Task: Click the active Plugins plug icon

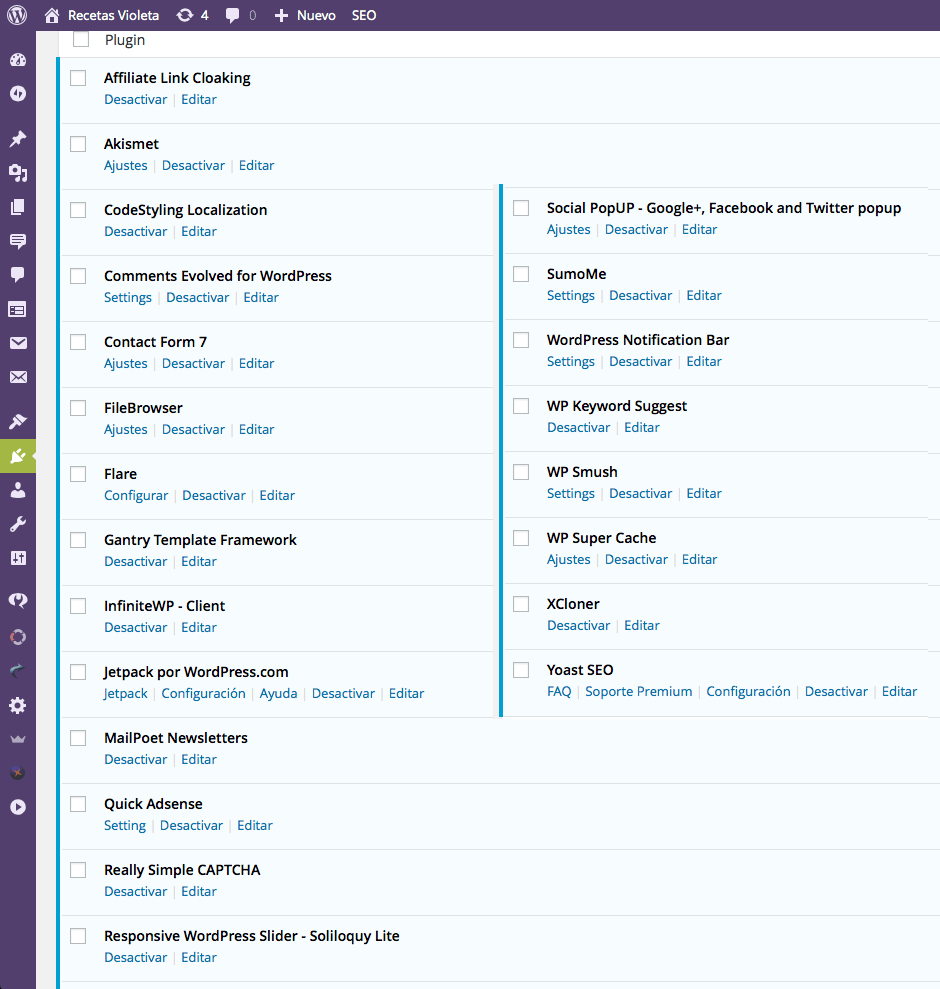Action: point(18,455)
